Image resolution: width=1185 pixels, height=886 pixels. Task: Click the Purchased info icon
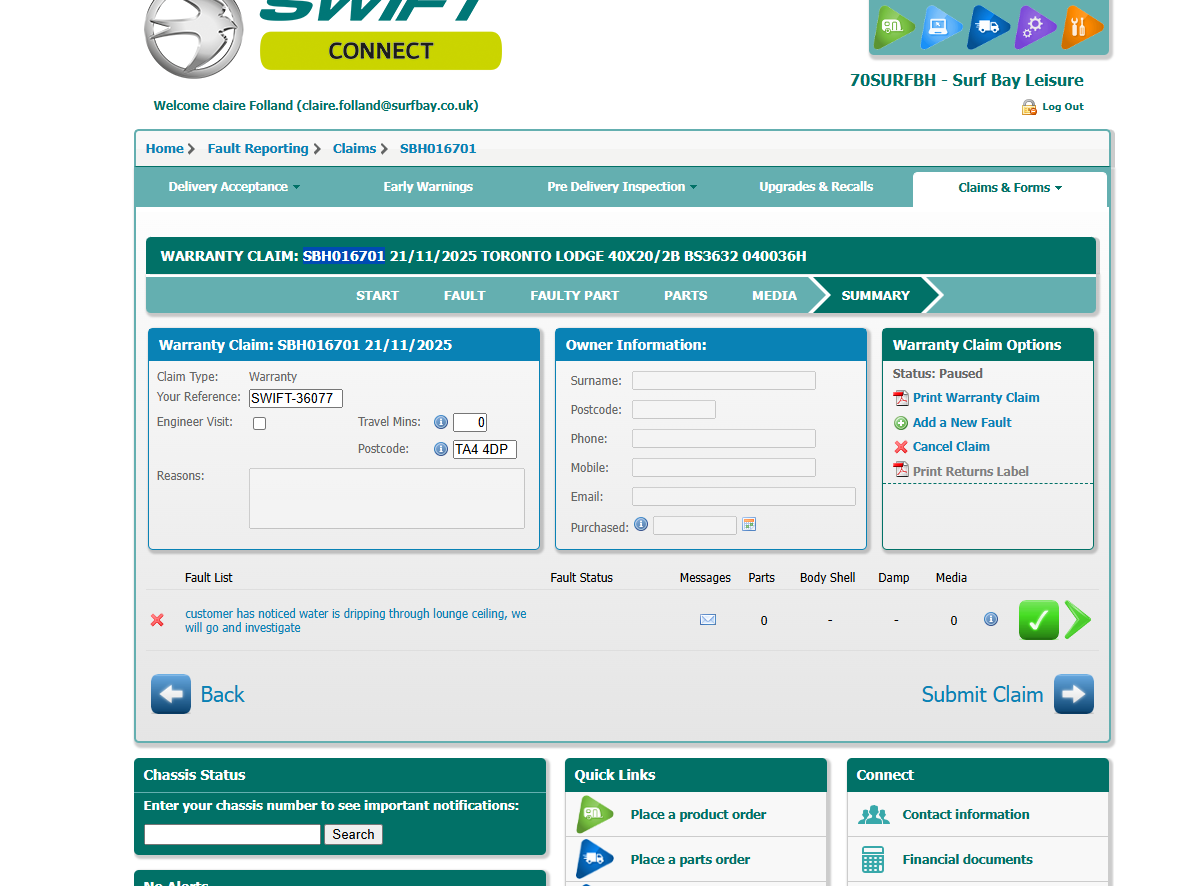click(x=641, y=524)
